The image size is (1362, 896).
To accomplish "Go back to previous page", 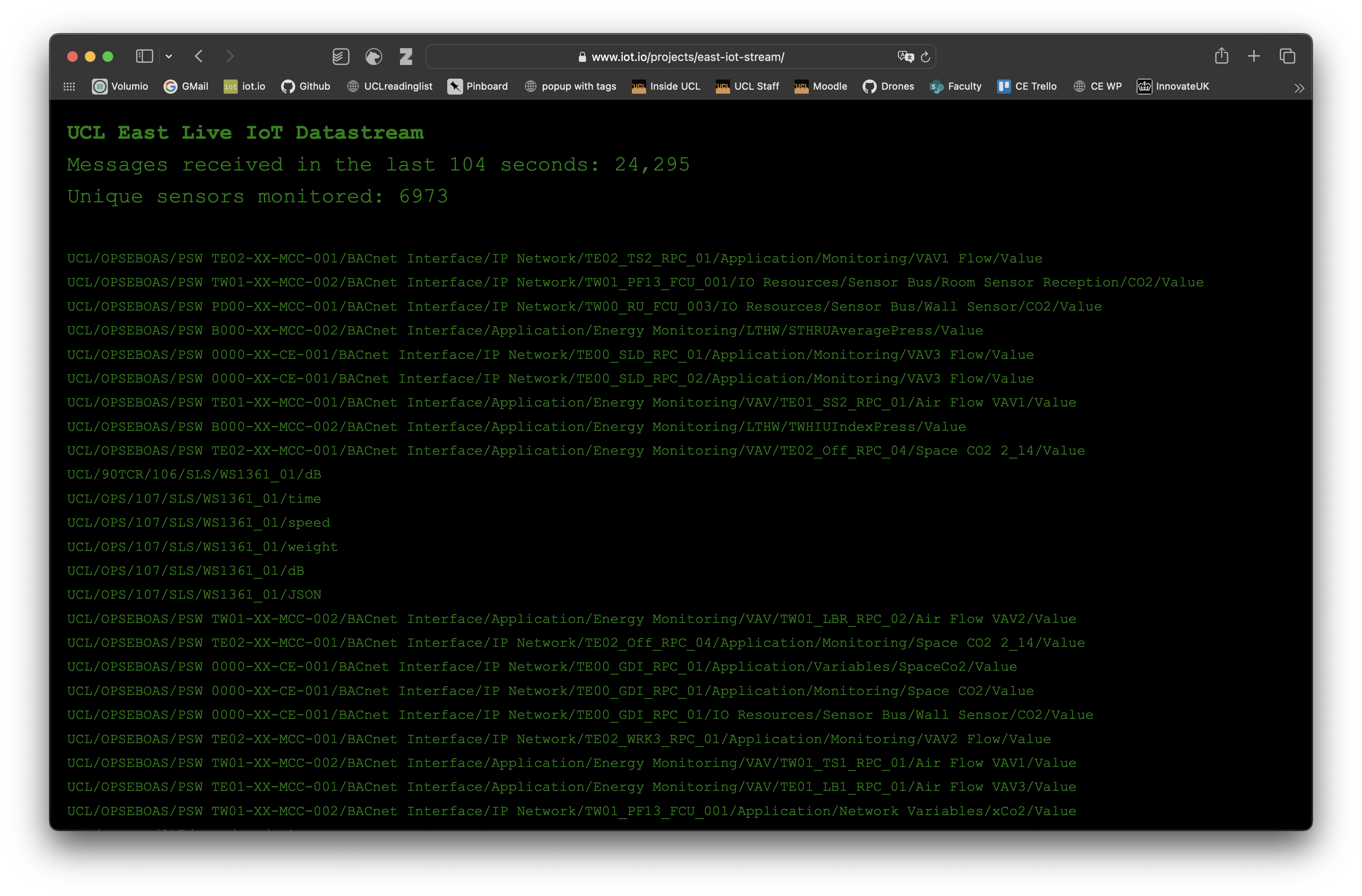I will [x=198, y=56].
